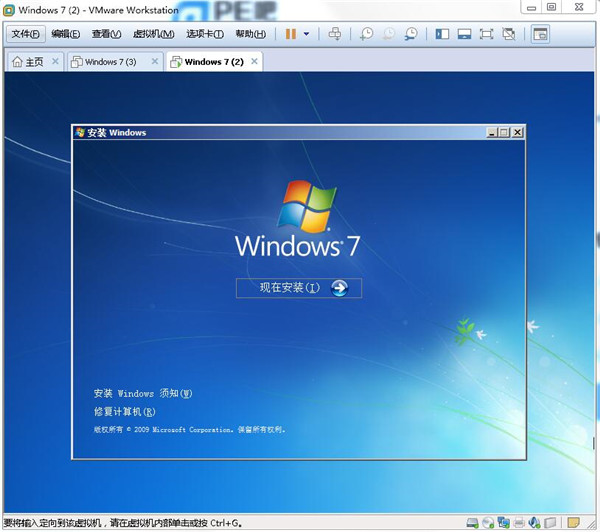Viewport: 600px width, 532px height.
Task: Click the sound card status bar icon
Action: point(534,522)
